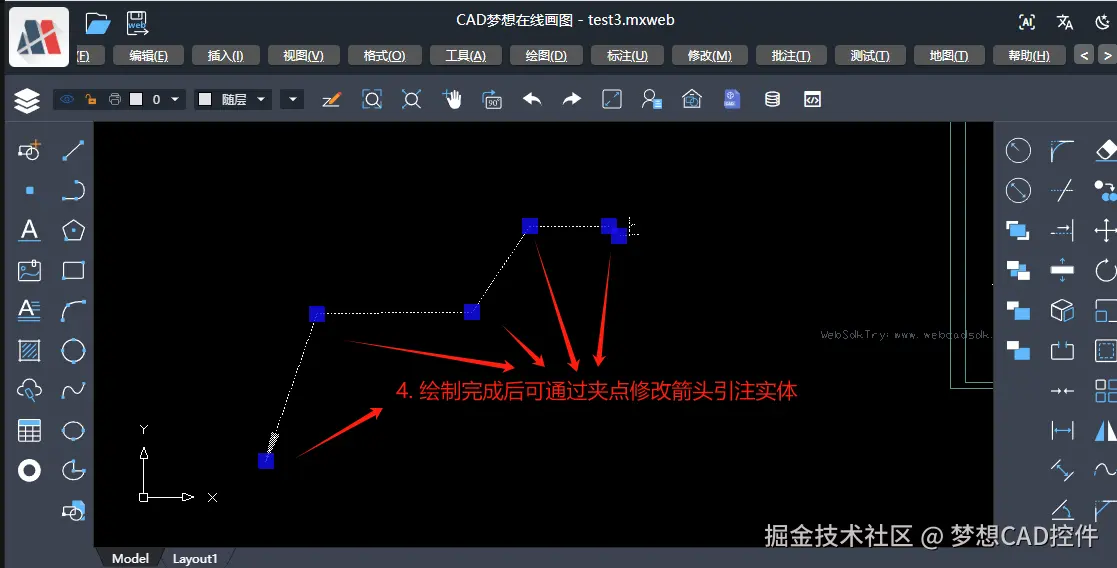The image size is (1117, 568).
Task: Open the 编辑(E) menu
Action: pos(148,56)
